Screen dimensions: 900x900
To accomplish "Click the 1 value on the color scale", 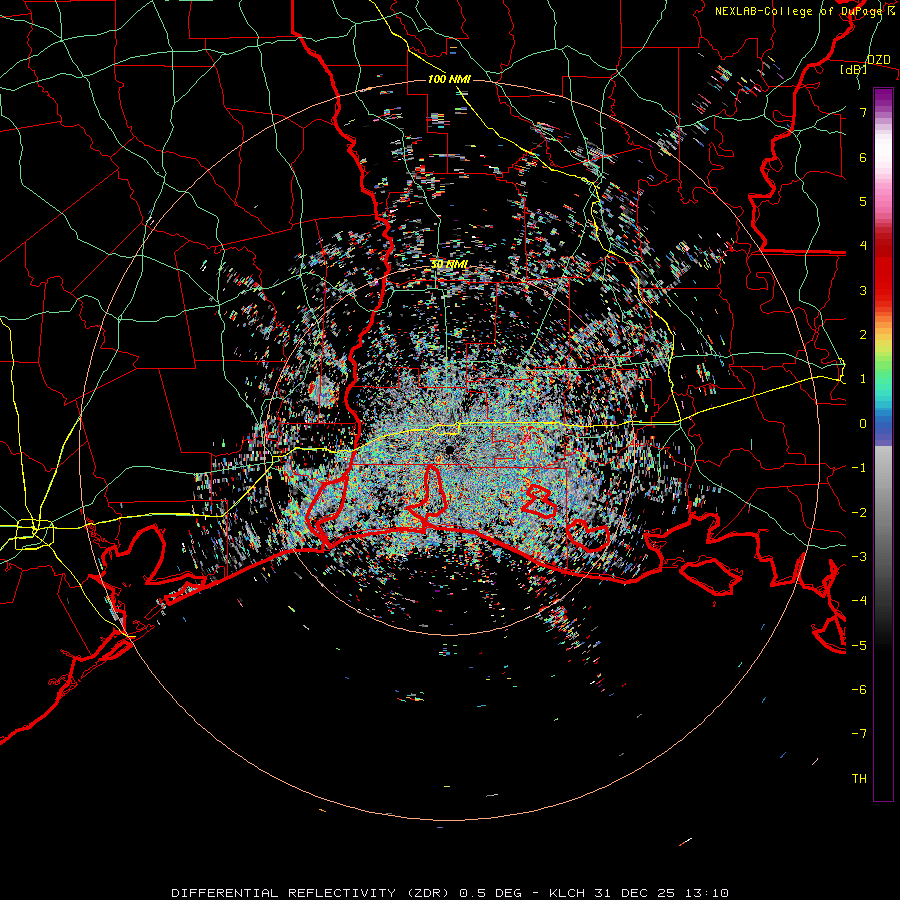I will tap(863, 379).
